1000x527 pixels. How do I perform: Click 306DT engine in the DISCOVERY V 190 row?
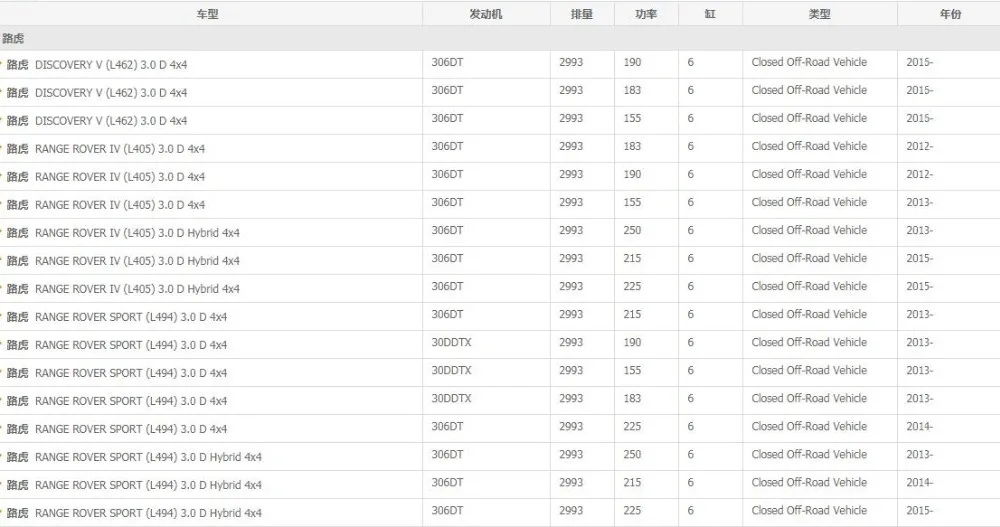pos(448,62)
